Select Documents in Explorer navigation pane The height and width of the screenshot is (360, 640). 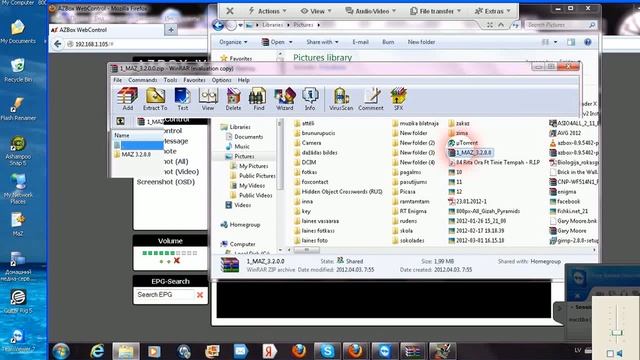click(x=249, y=137)
